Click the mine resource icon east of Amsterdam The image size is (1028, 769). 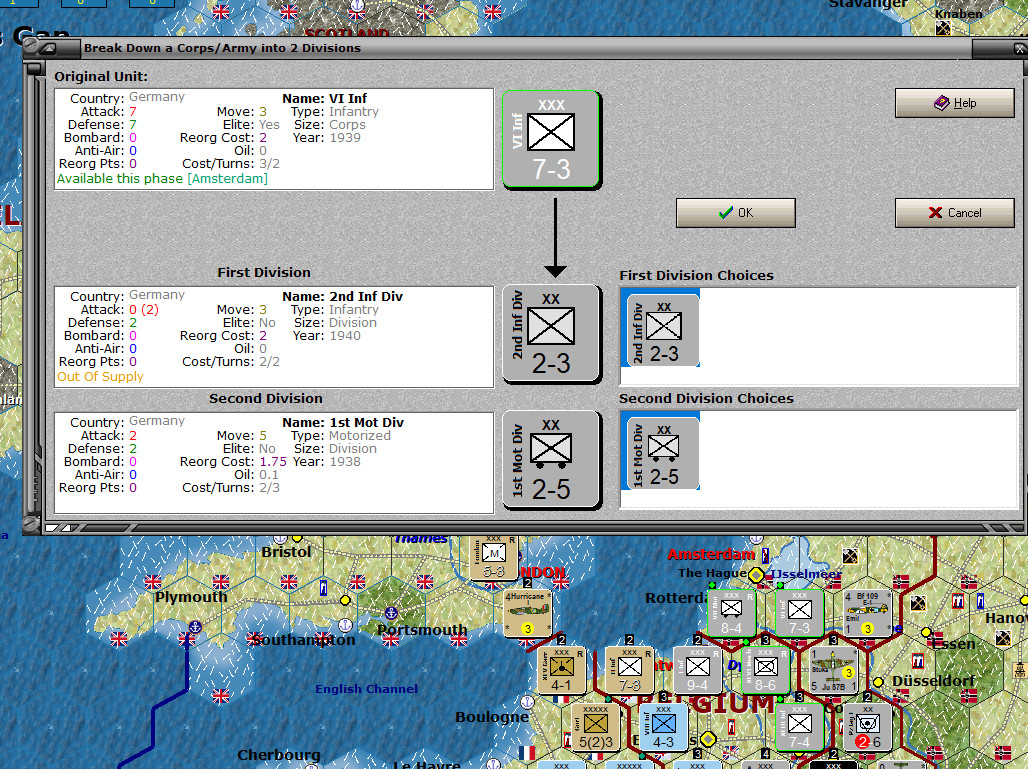coord(850,557)
